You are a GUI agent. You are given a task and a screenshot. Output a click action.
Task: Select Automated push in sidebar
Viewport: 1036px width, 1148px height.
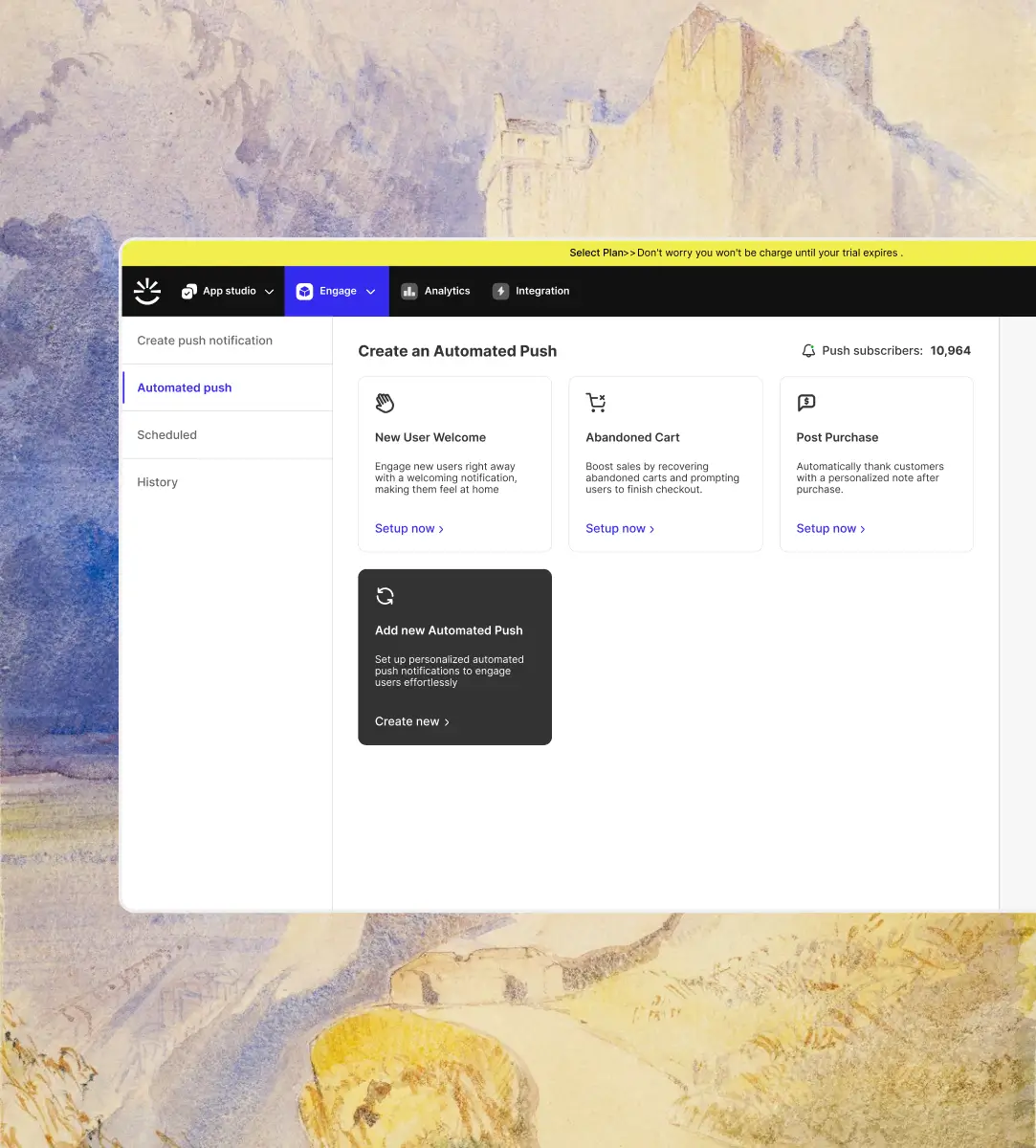227,387
